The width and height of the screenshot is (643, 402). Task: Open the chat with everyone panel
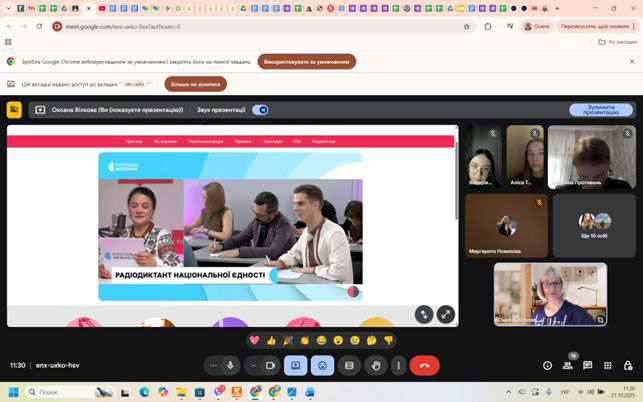588,366
